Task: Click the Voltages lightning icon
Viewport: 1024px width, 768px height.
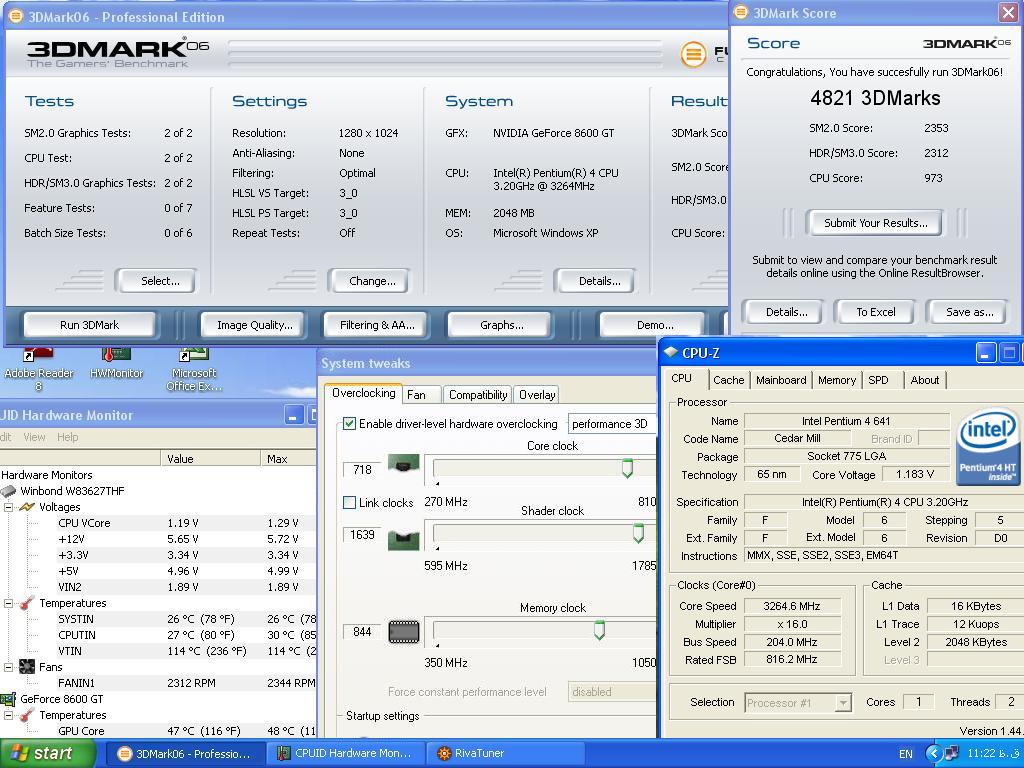Action: point(27,507)
